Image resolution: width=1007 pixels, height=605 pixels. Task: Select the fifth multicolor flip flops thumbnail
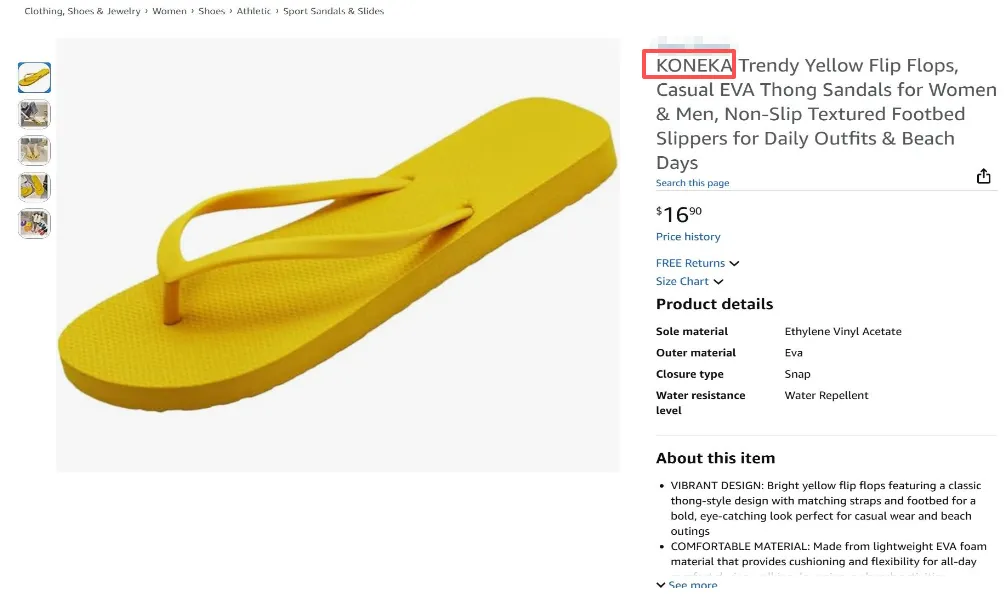[x=34, y=223]
